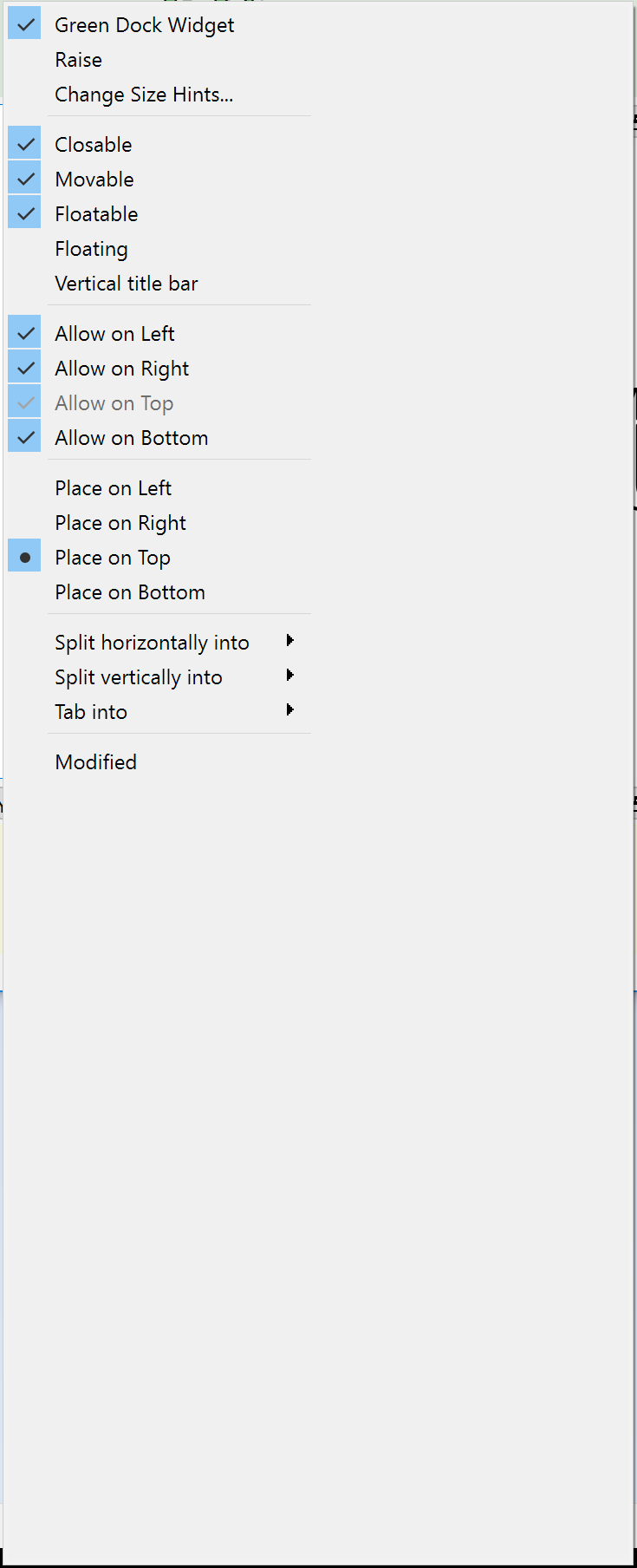The image size is (637, 1568).
Task: Select Place on Left
Action: 113,488
